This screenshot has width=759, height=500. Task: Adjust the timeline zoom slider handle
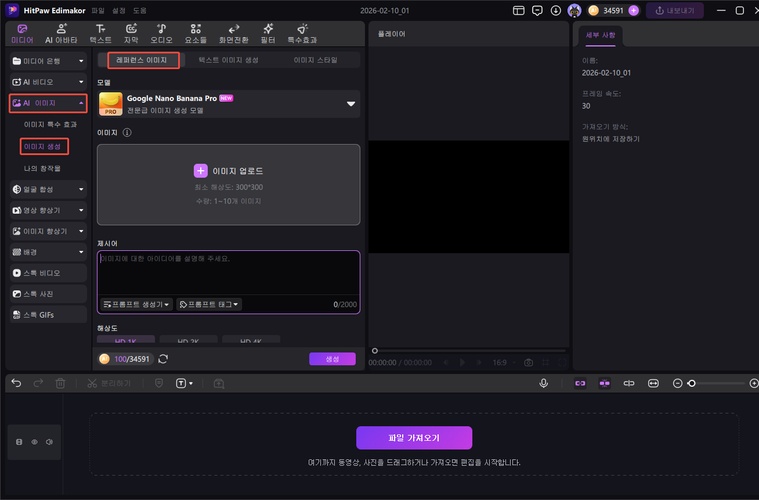(692, 383)
